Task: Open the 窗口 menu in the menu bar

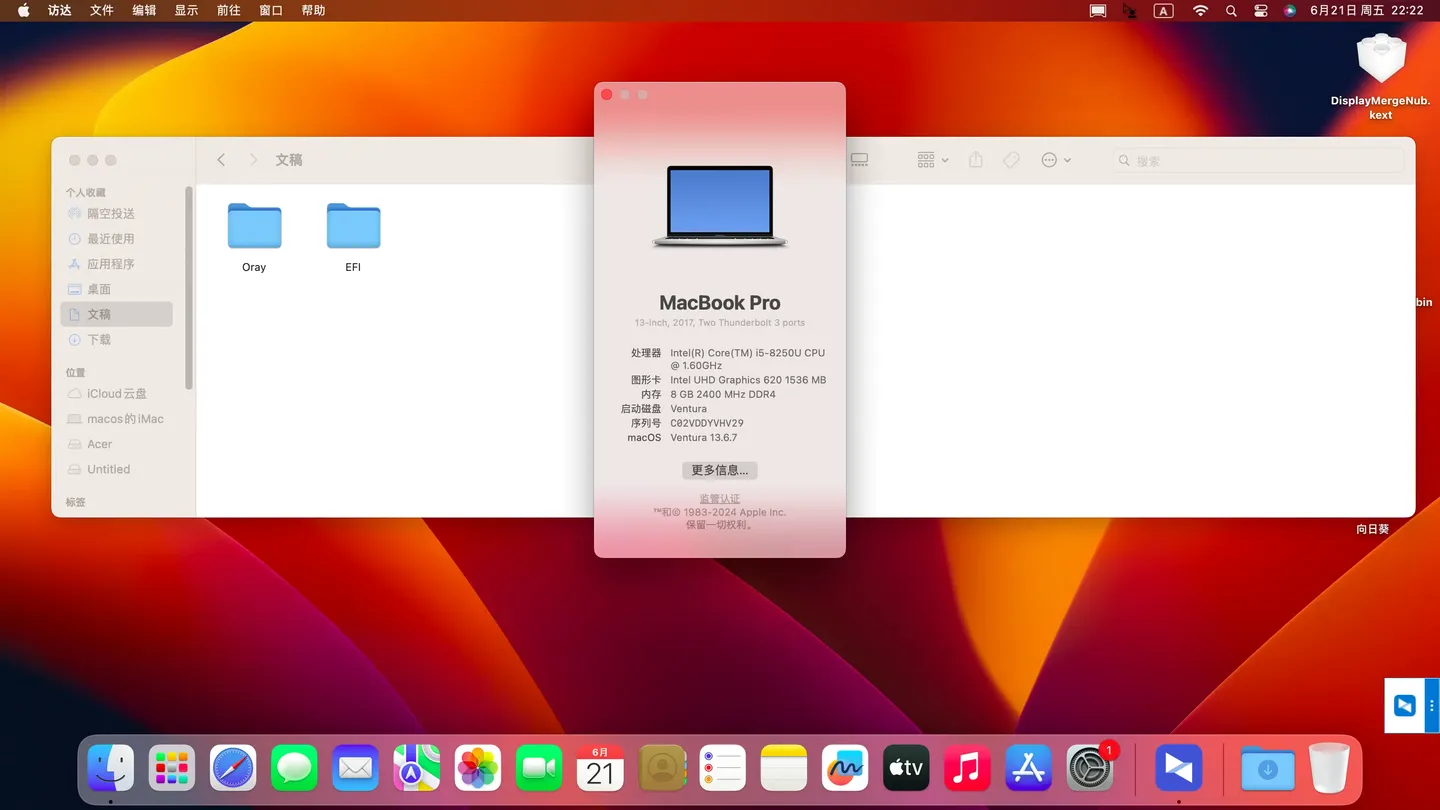Action: [270, 11]
